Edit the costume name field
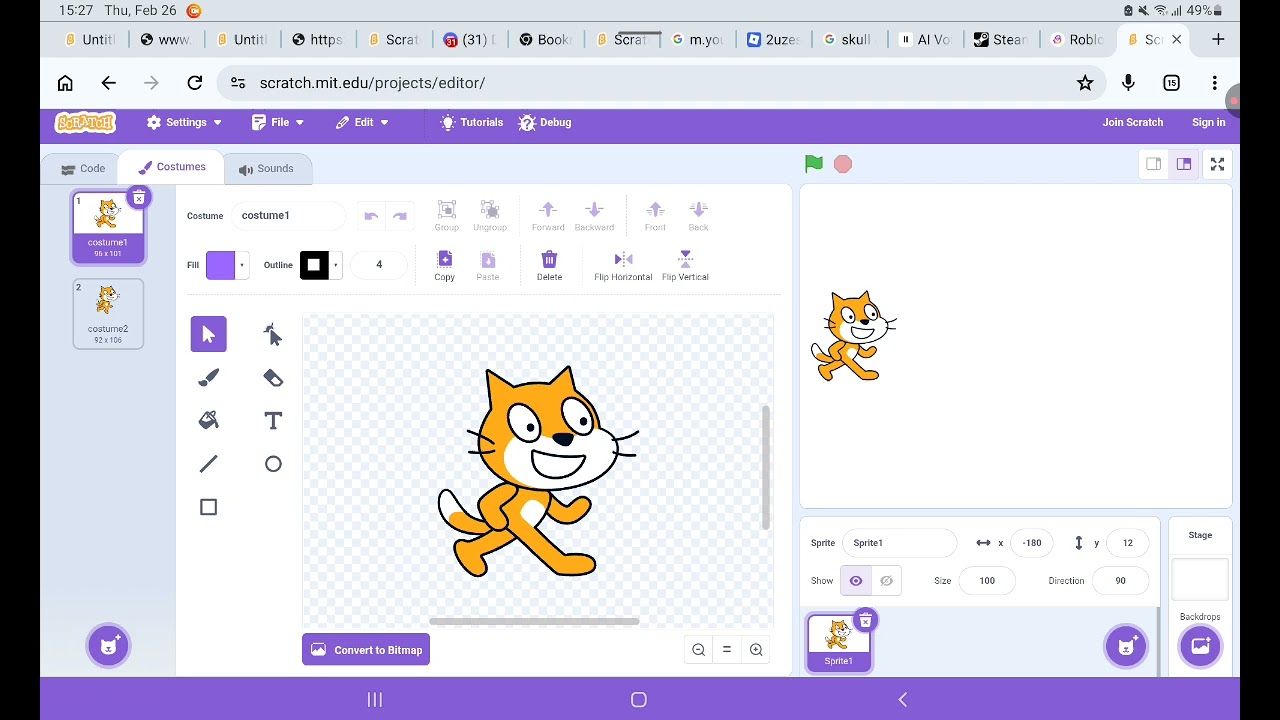 pyautogui.click(x=288, y=216)
